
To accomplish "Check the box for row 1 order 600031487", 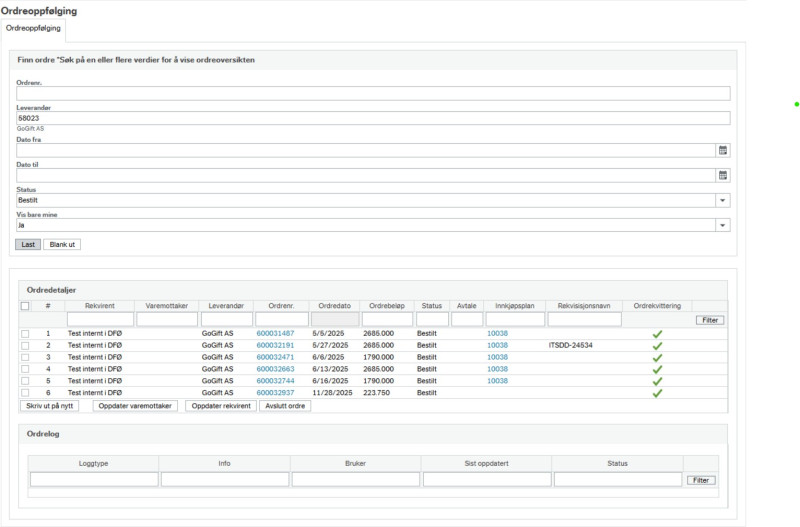I will pos(25,334).
